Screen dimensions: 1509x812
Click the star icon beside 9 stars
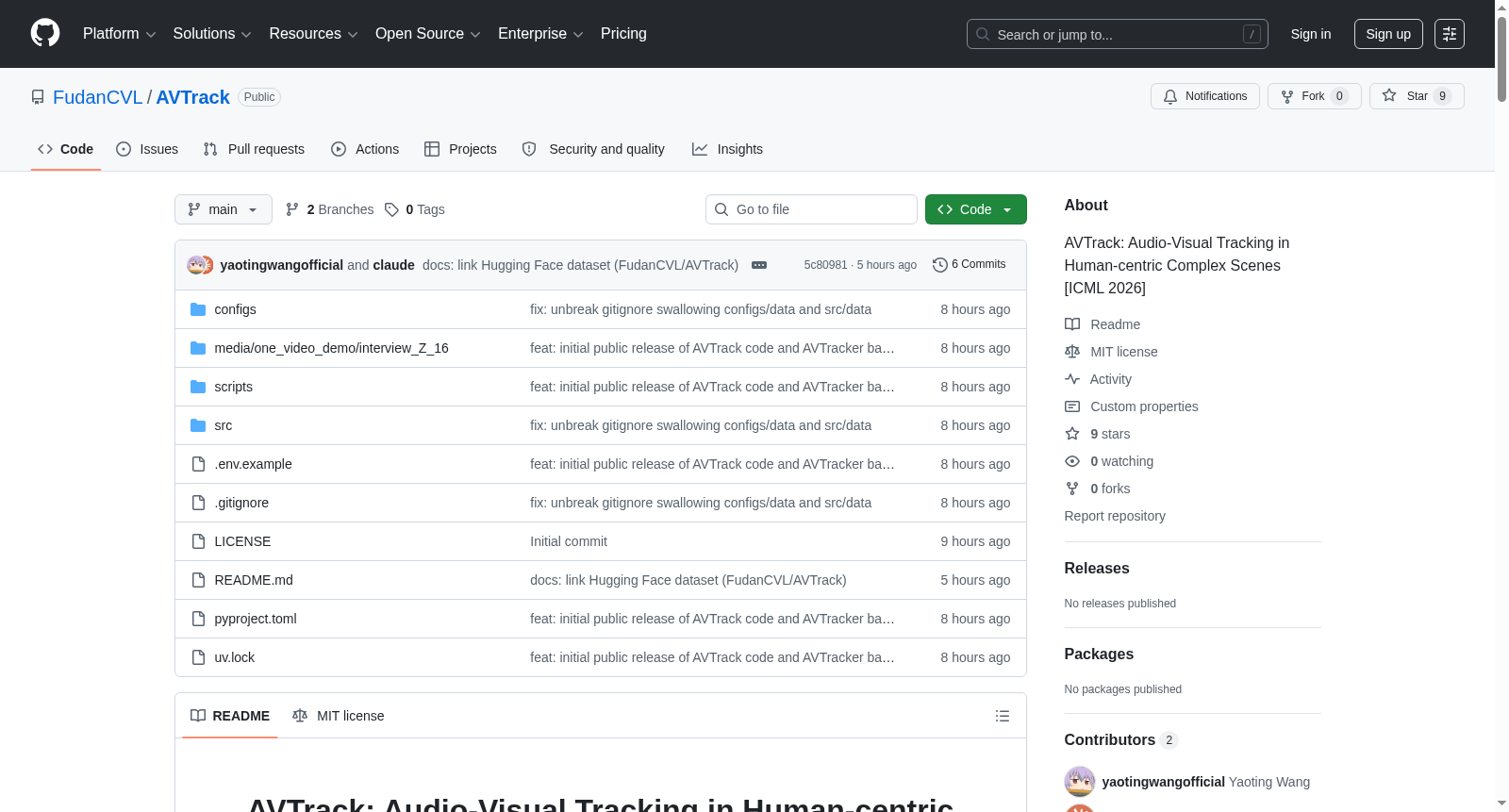(x=1072, y=434)
